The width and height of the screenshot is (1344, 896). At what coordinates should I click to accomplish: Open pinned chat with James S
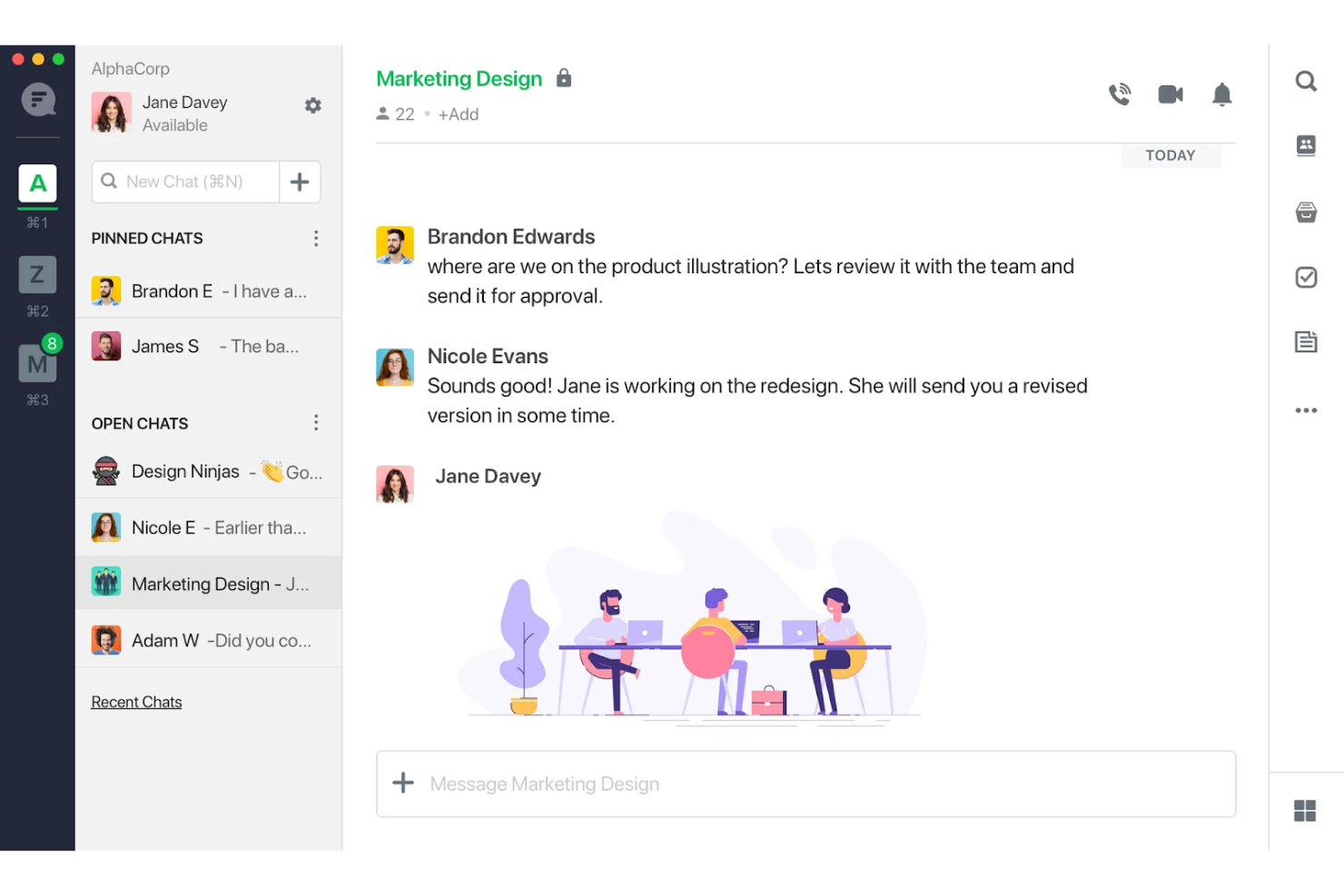click(x=208, y=346)
